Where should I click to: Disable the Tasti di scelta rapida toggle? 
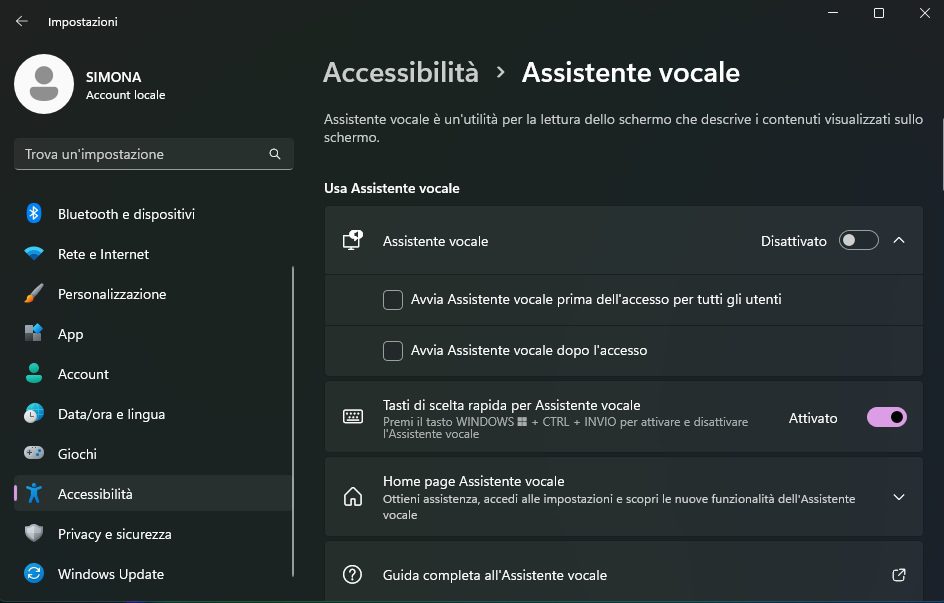[x=887, y=417]
